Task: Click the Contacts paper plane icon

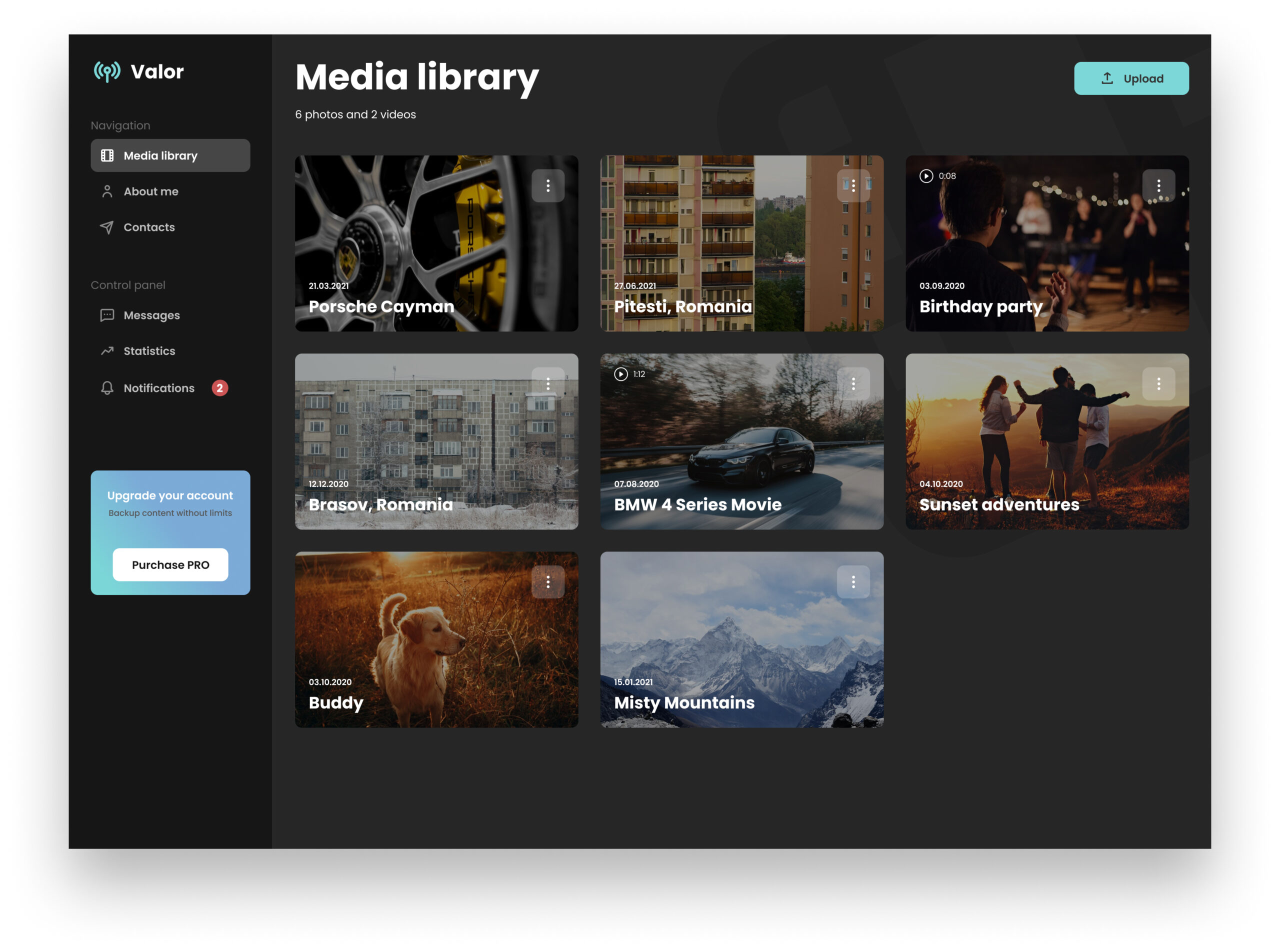Action: (x=107, y=227)
